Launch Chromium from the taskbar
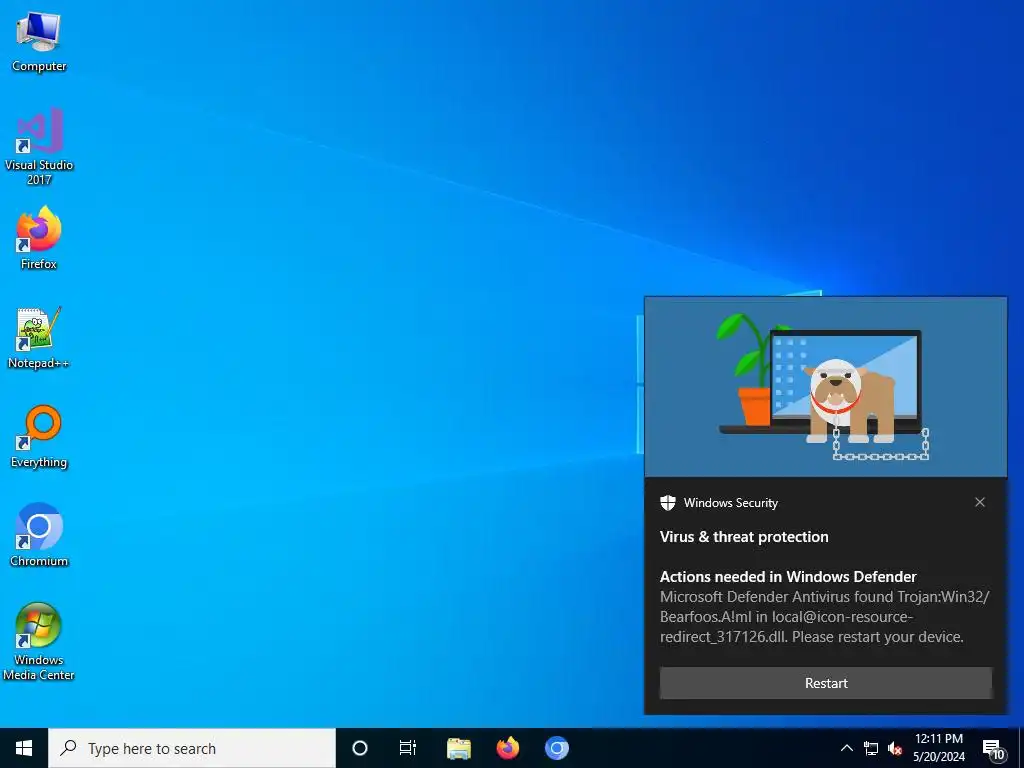The image size is (1024, 768). click(556, 748)
